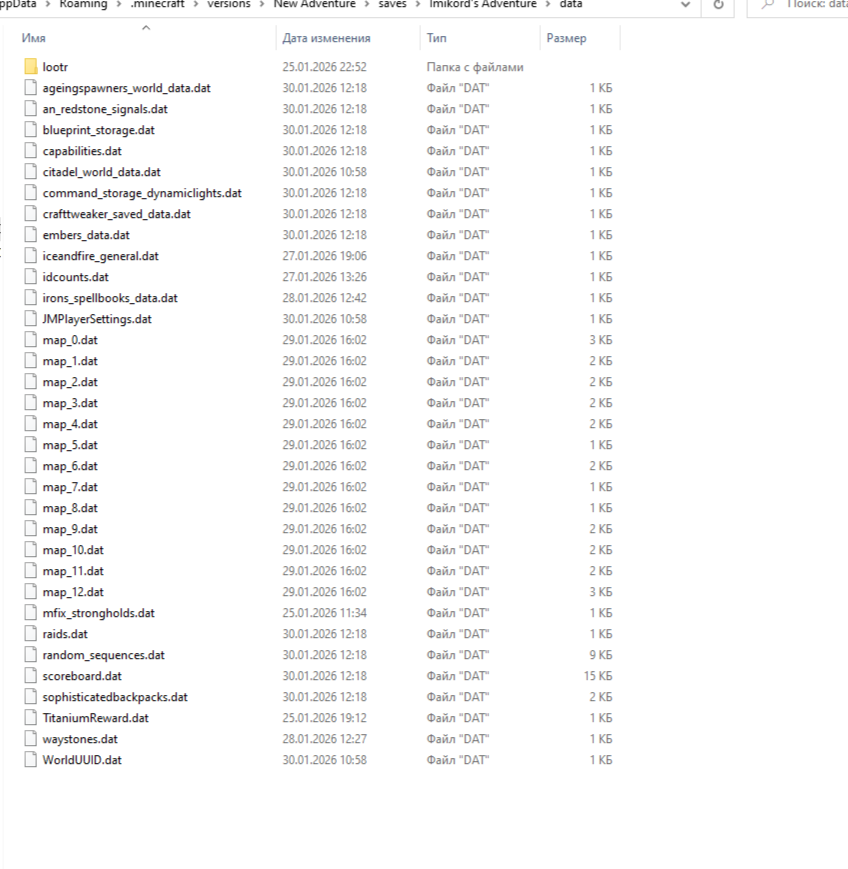Expand the chevron after 'versions' in path
The image size is (848, 869).
[262, 5]
